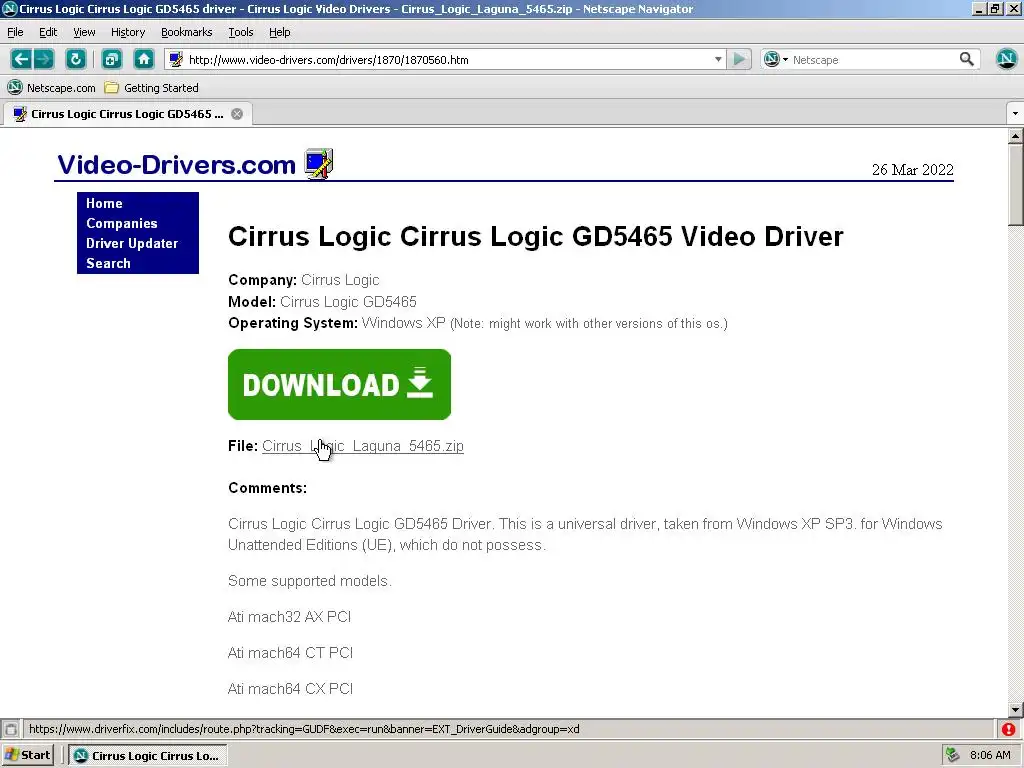Click the 'Some supported models.' text

click(x=310, y=581)
